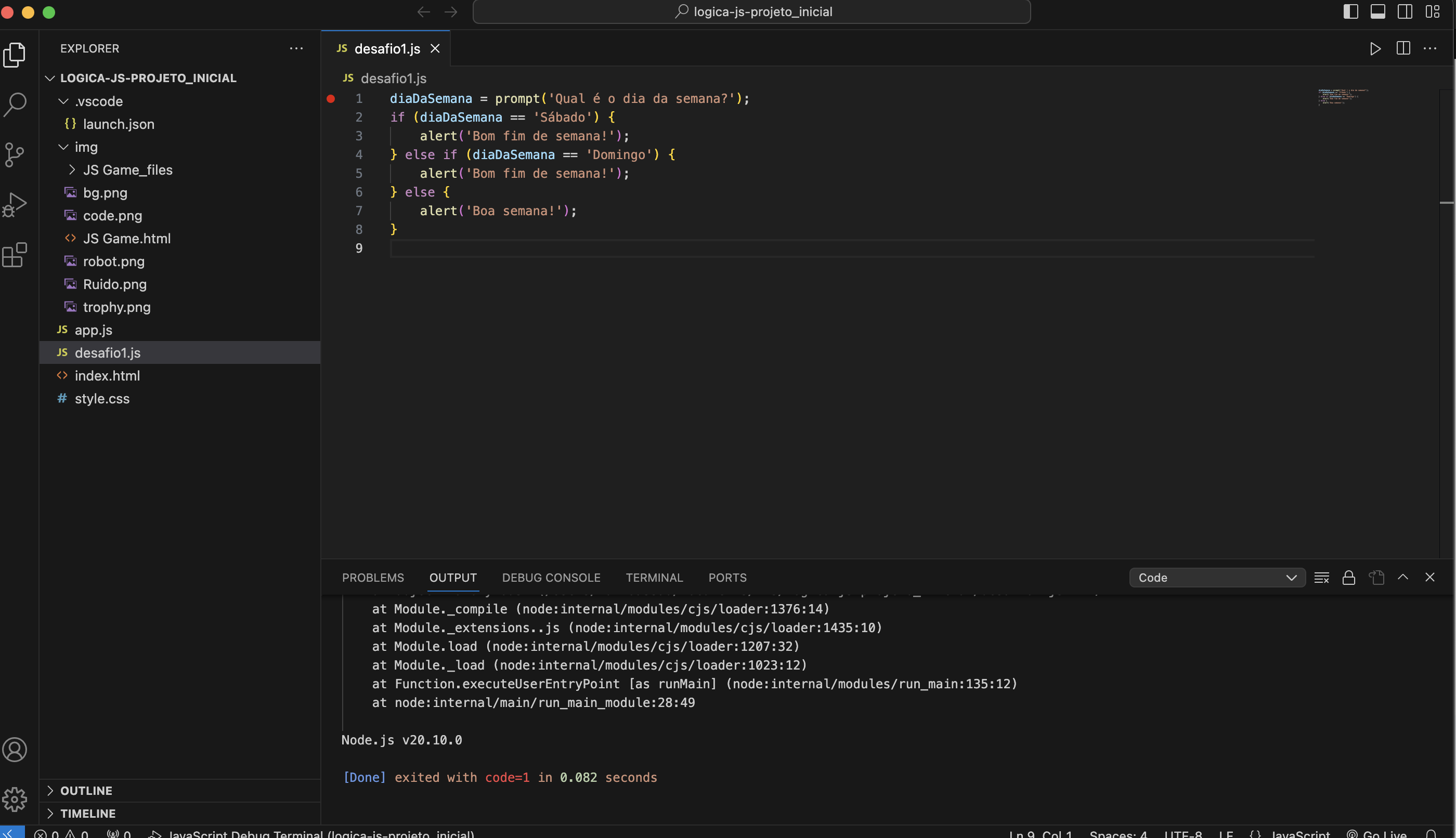
Task: Click the LF end of line status entry
Action: (x=1226, y=834)
